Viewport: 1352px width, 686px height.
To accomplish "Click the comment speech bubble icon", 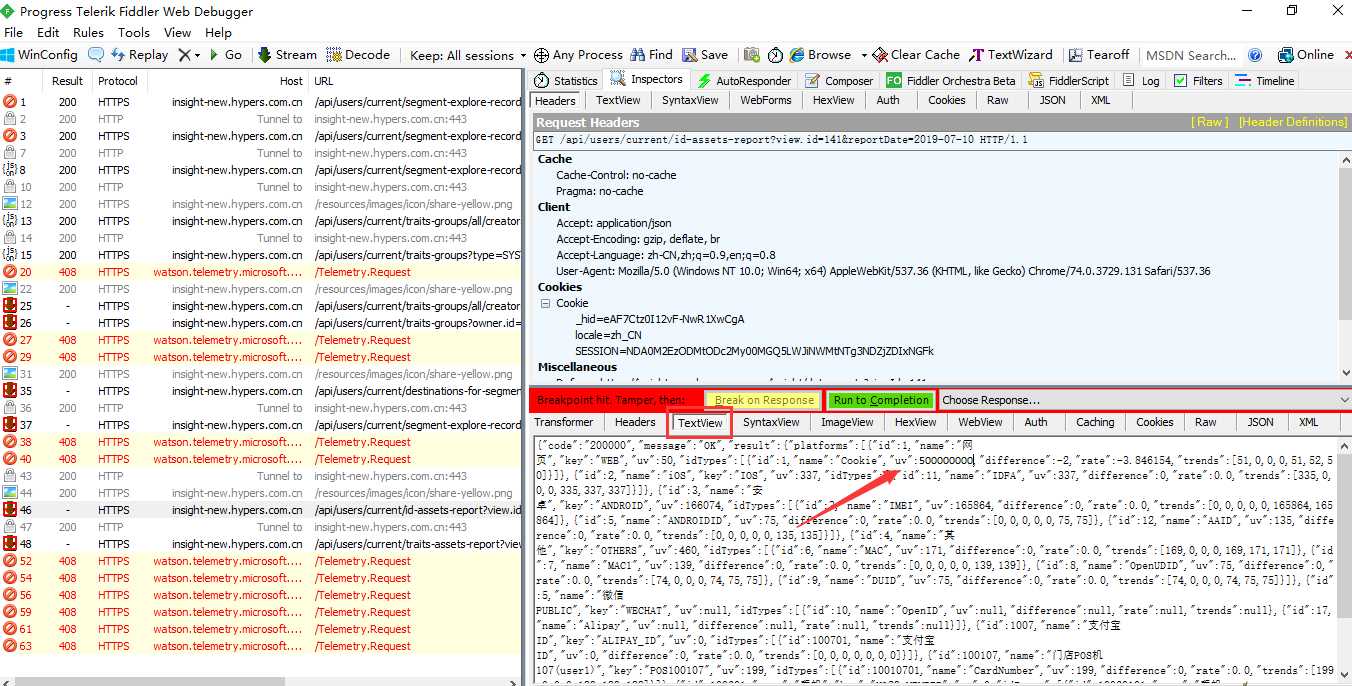I will click(x=96, y=55).
